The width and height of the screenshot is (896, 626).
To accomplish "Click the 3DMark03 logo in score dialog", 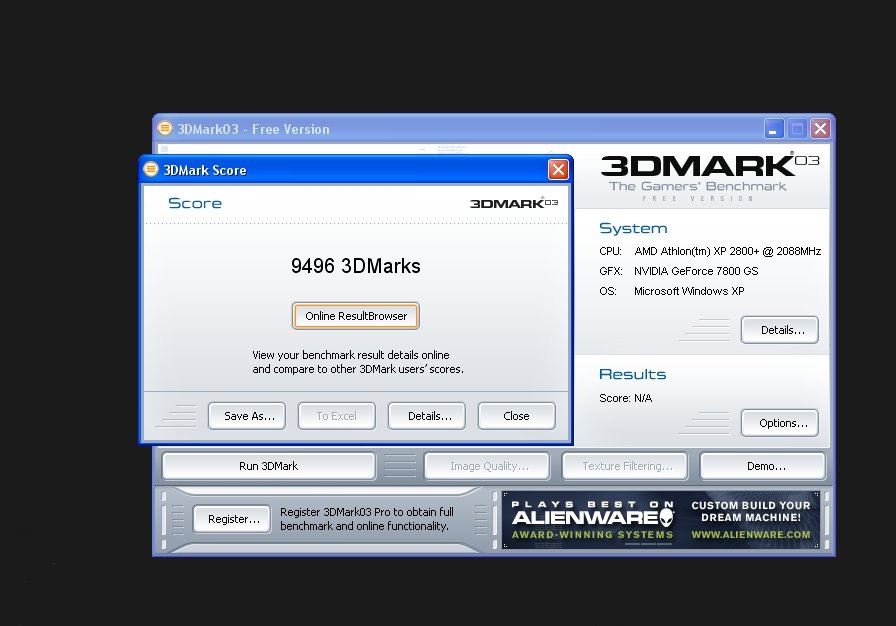I will click(x=514, y=203).
